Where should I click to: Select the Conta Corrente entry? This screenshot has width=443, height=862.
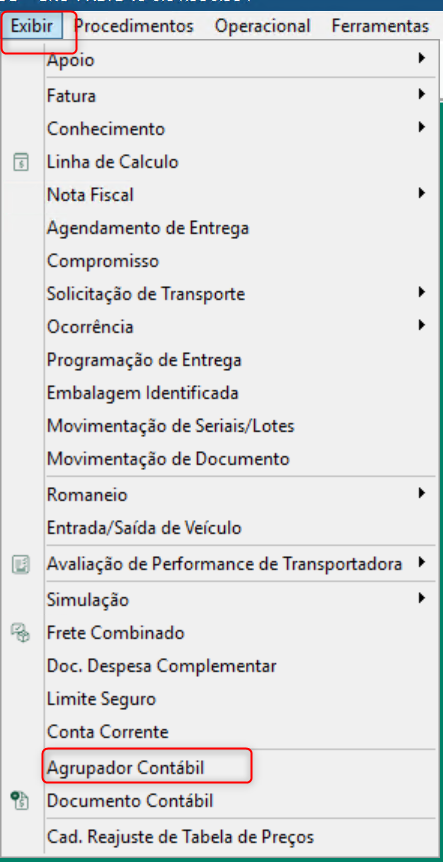click(x=108, y=732)
